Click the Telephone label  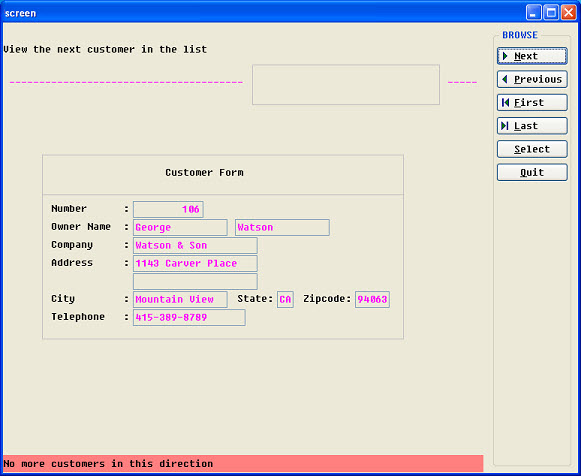click(78, 317)
